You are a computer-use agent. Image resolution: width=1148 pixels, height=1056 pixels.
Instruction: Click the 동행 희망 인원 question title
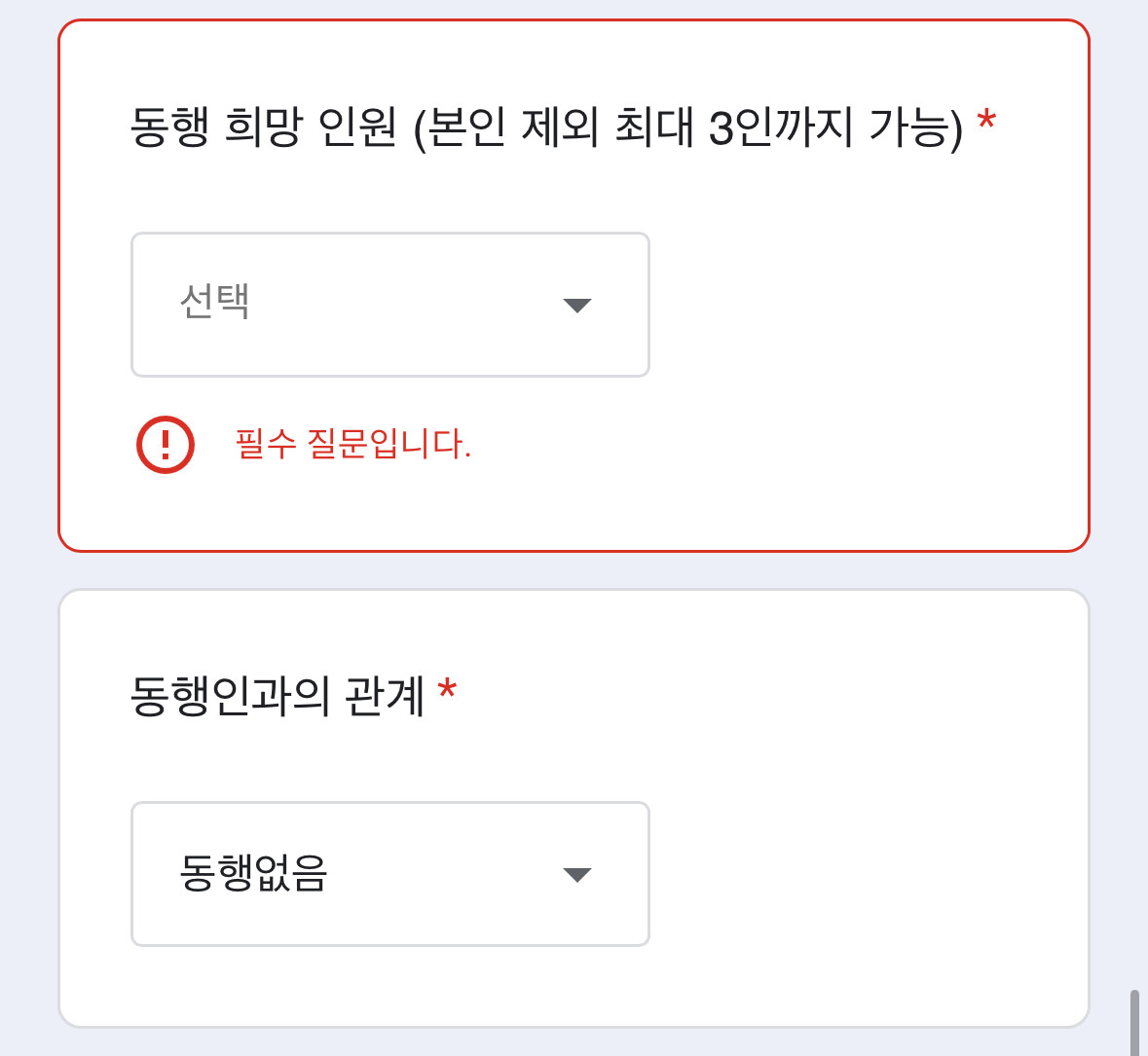click(263, 127)
